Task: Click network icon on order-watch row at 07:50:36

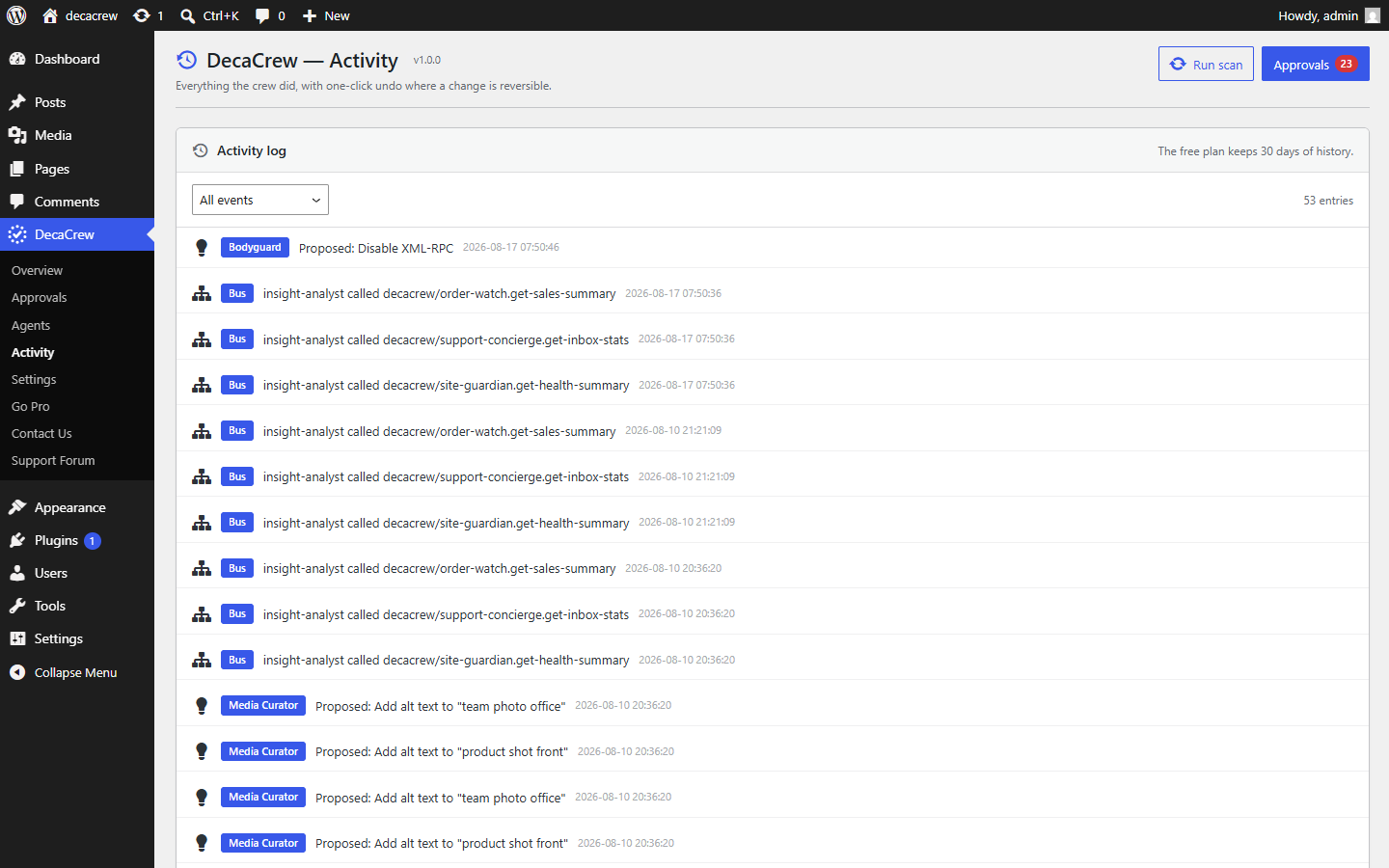Action: click(202, 293)
